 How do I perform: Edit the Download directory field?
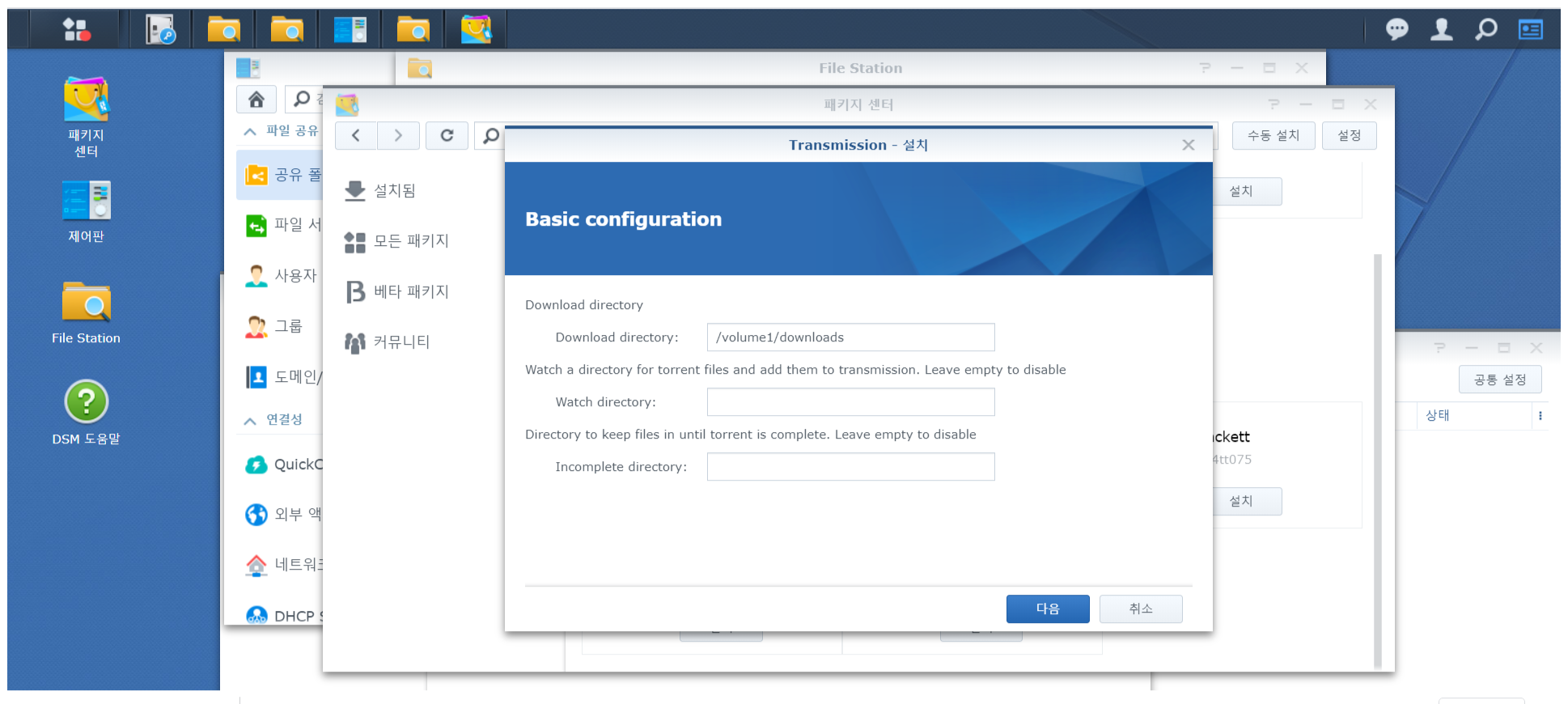(x=850, y=337)
